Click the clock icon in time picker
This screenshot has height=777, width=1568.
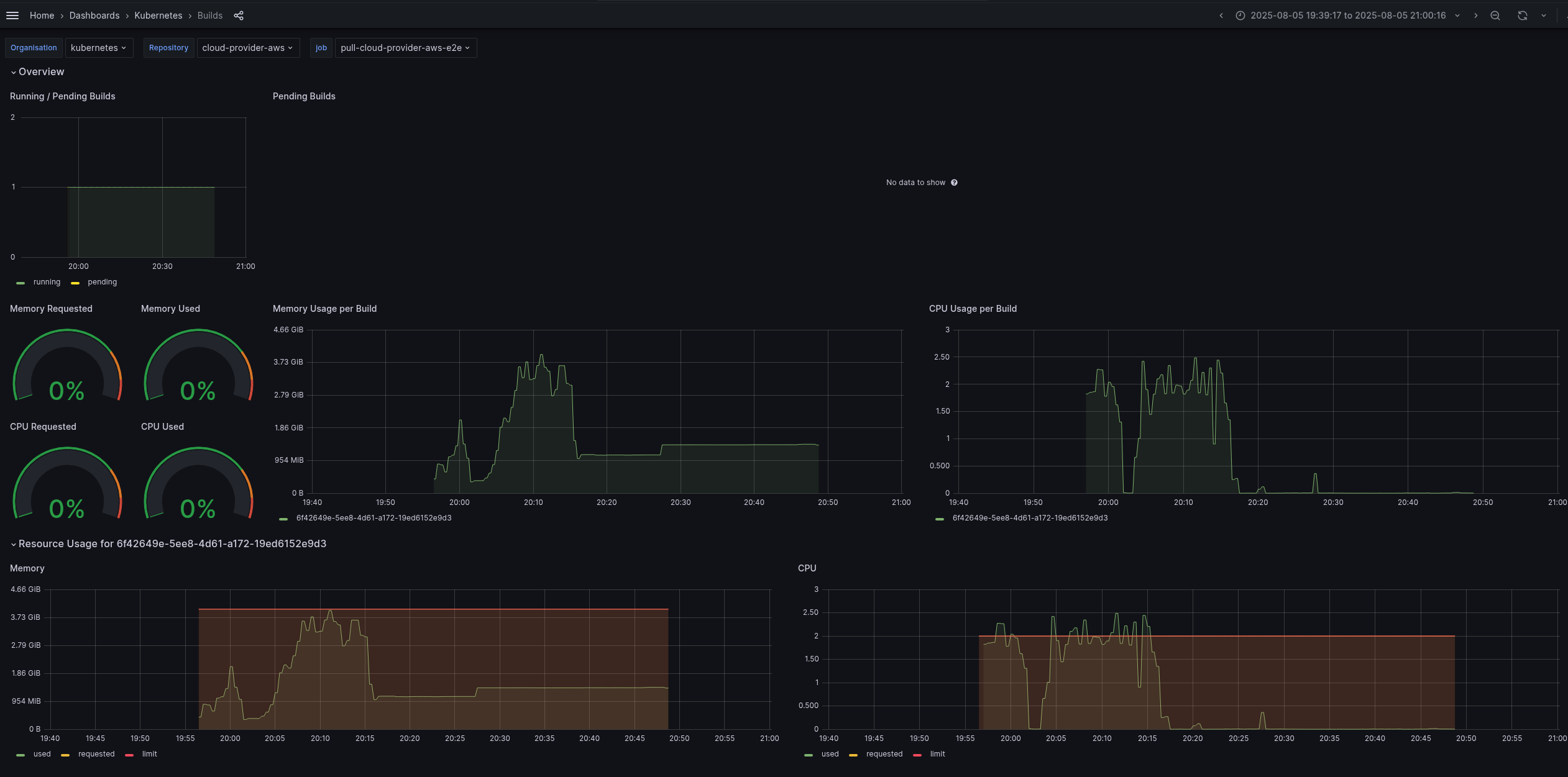(1240, 16)
